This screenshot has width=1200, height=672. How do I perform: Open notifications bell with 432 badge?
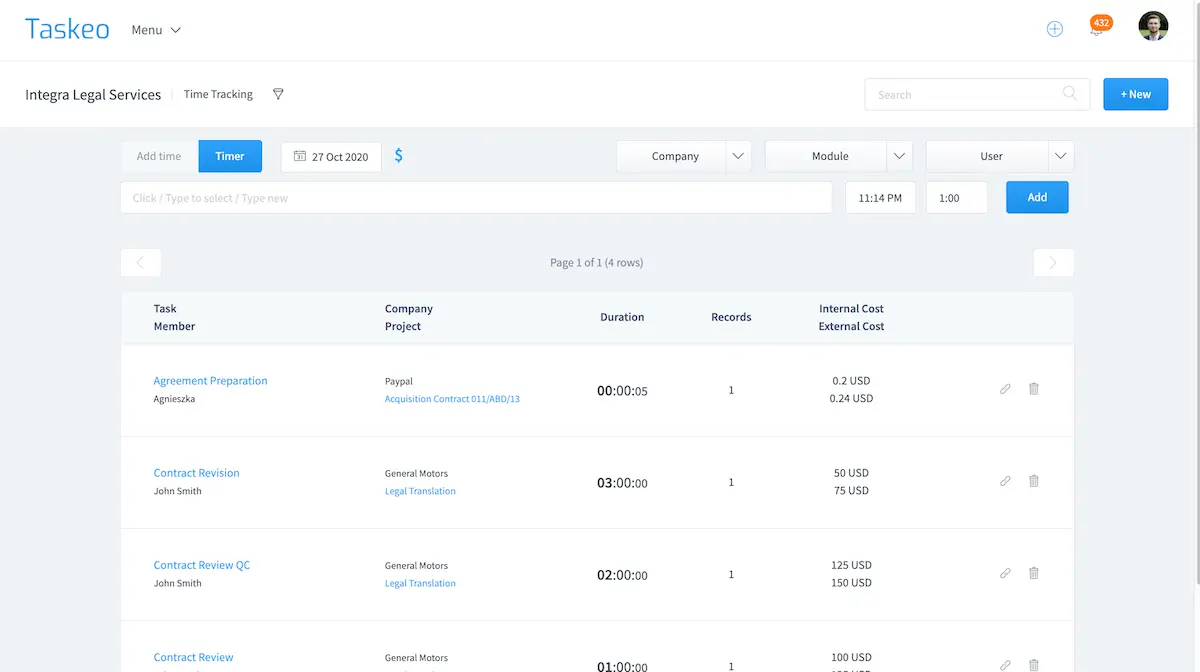tap(1097, 30)
